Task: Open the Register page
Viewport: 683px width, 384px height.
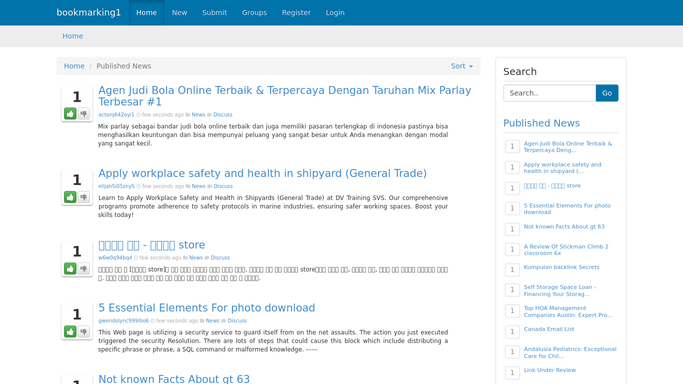Action: pos(296,13)
